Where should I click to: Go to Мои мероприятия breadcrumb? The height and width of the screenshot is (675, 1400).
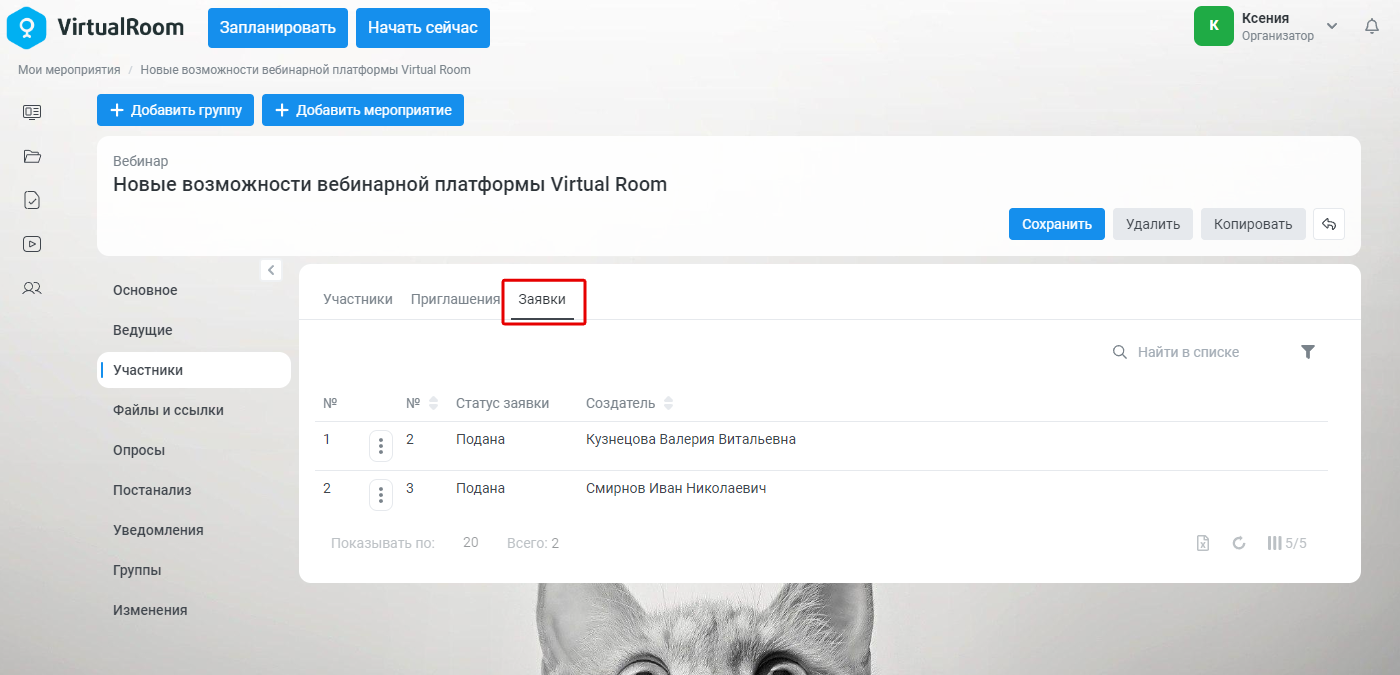69,70
